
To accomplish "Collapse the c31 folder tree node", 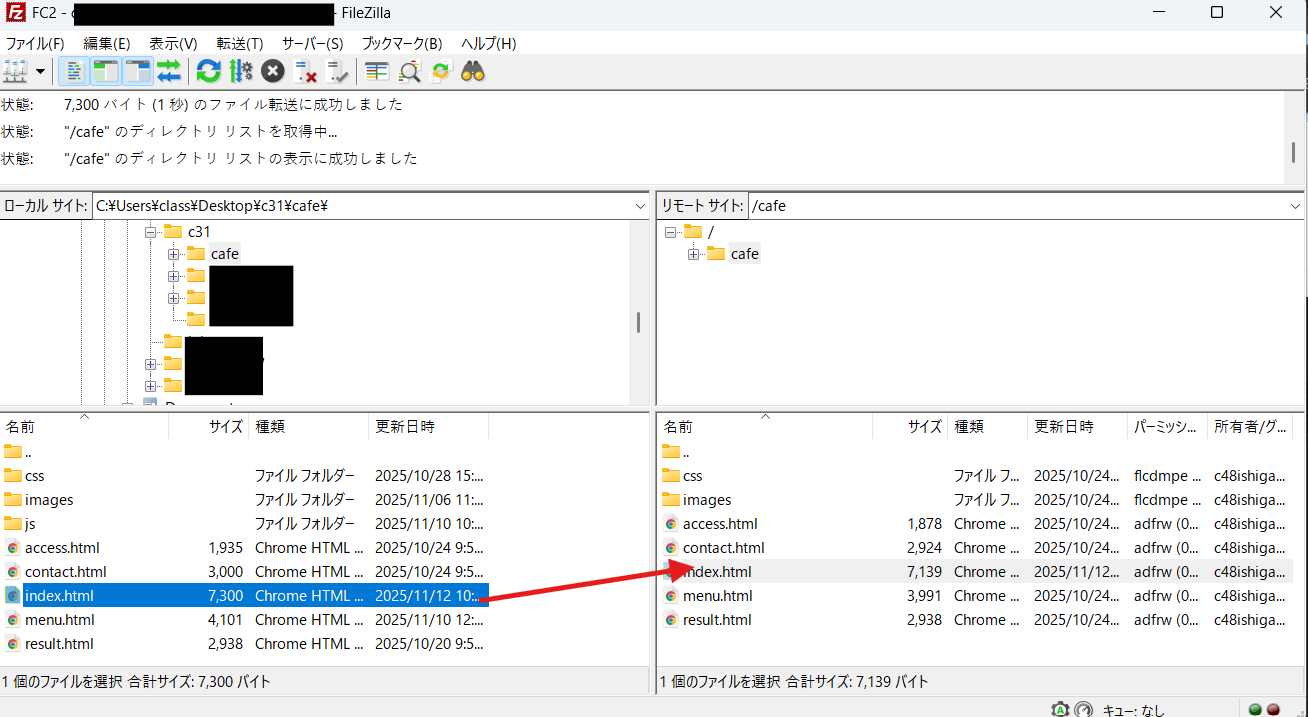I will click(151, 232).
